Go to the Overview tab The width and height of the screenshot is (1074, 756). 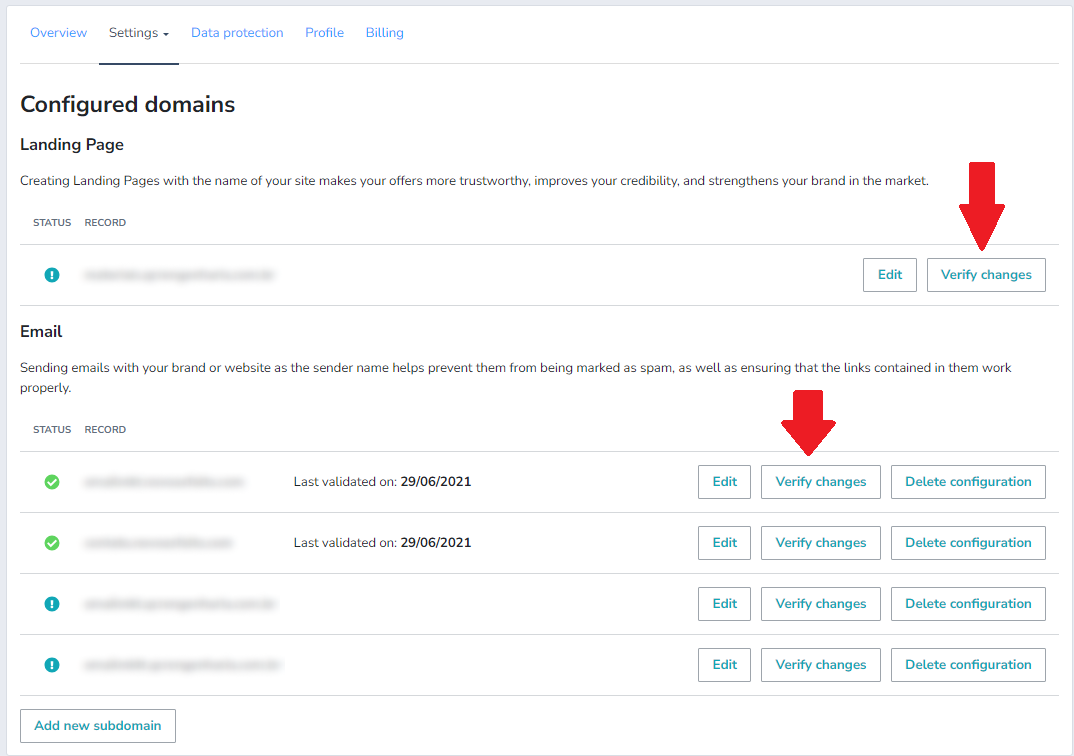58,33
